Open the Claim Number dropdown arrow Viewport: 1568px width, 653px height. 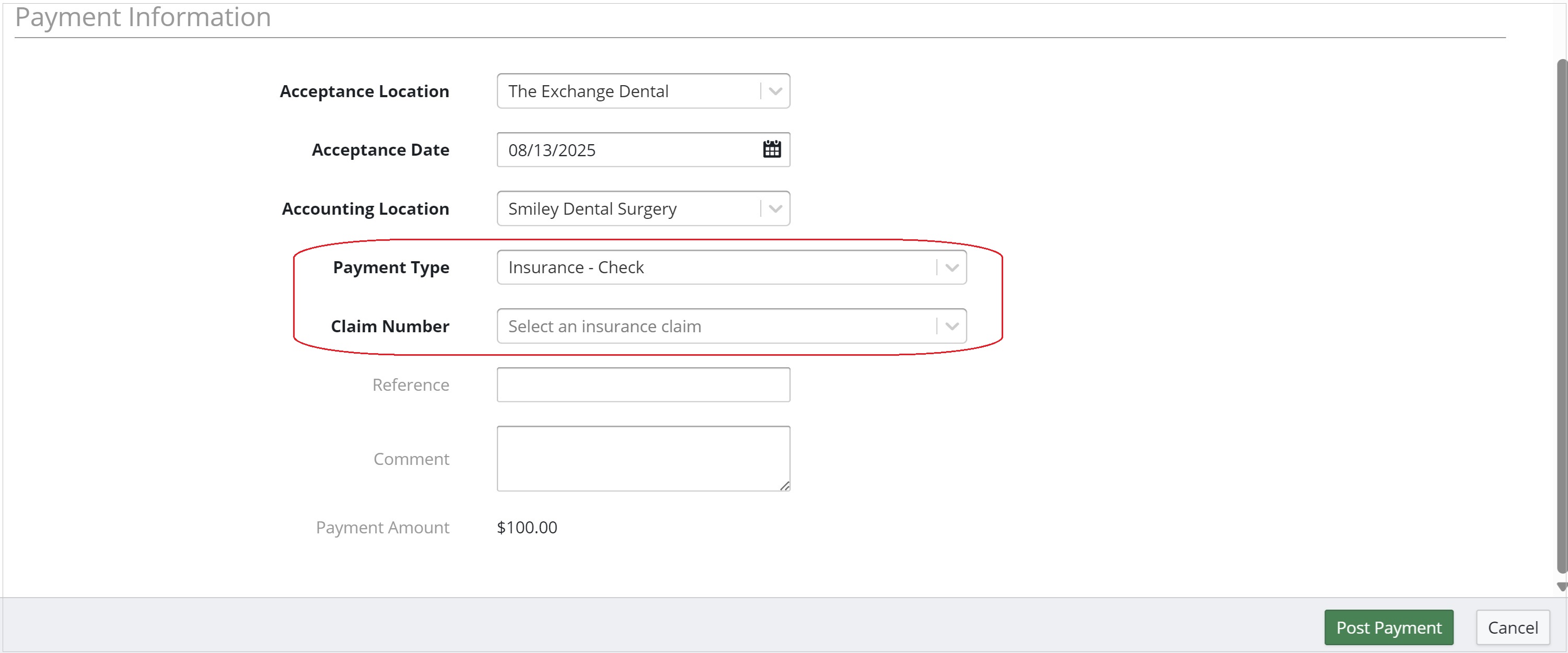tap(951, 326)
